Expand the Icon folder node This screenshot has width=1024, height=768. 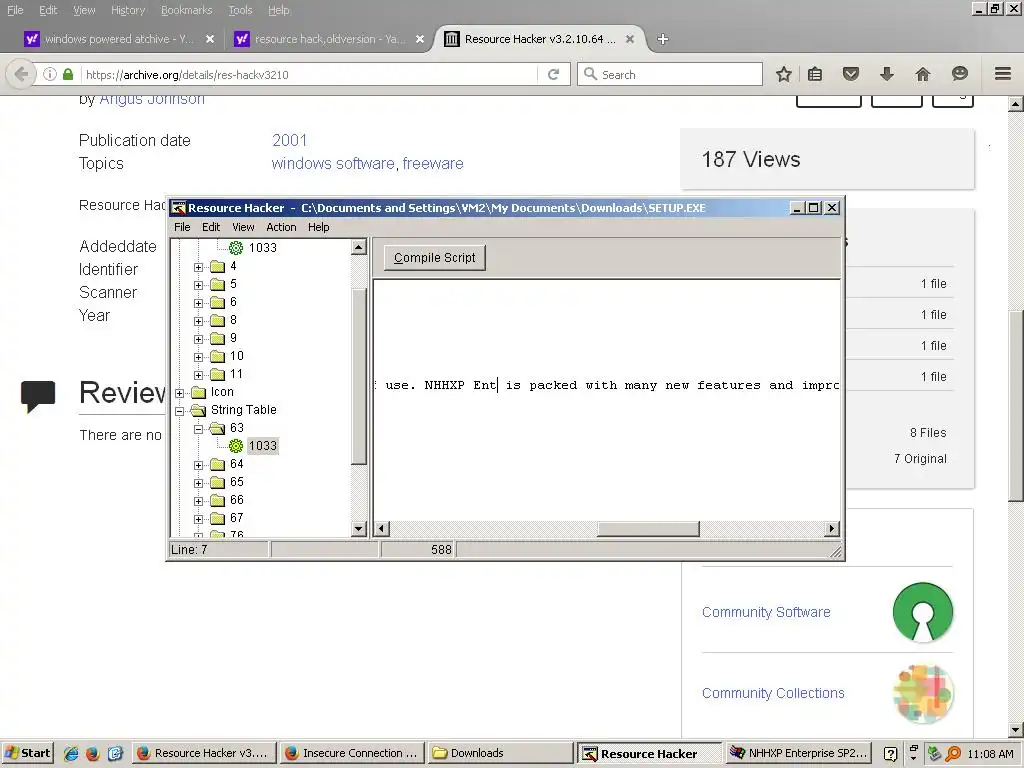point(180,393)
